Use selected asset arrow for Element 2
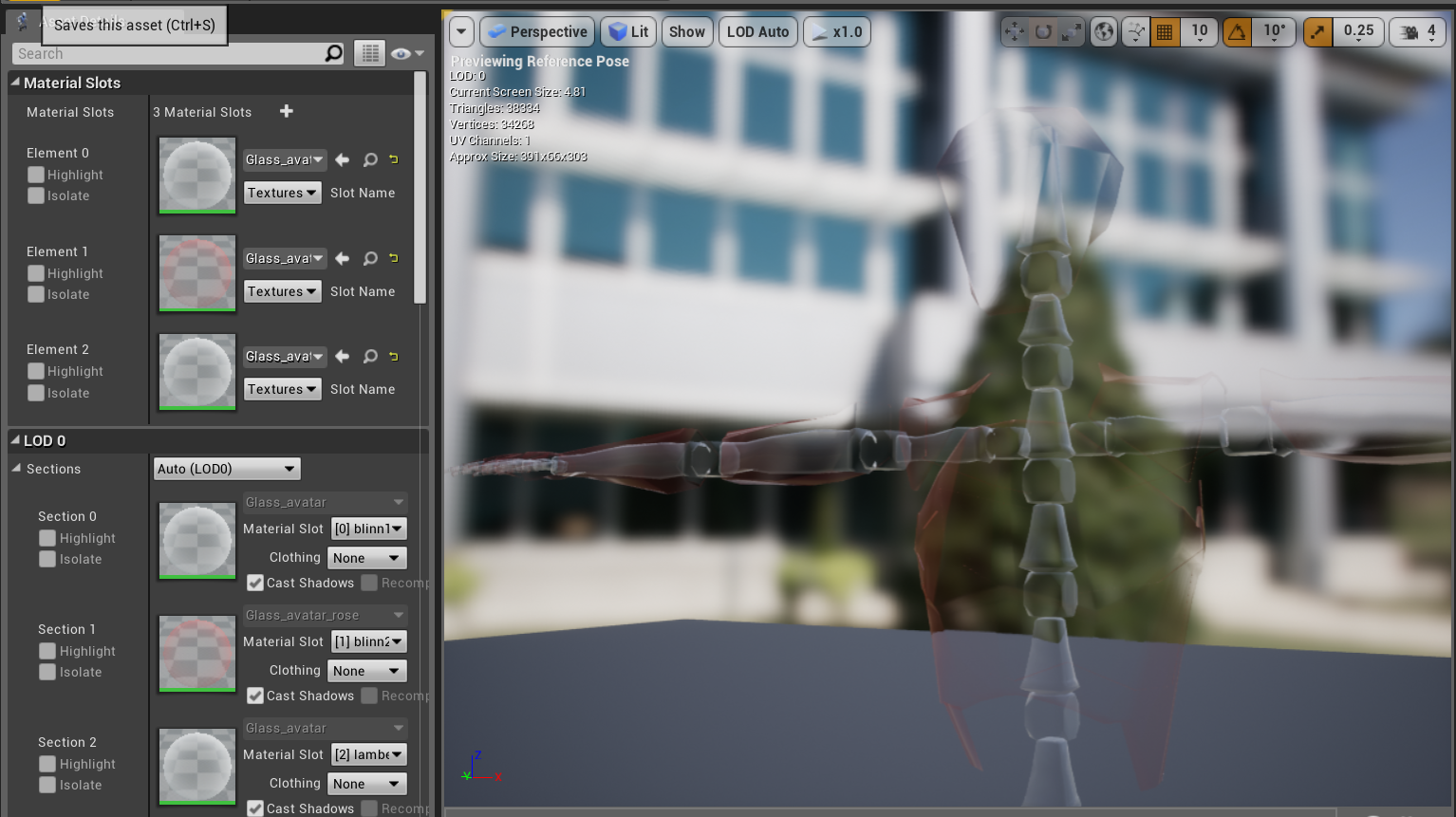This screenshot has height=817, width=1456. point(343,356)
